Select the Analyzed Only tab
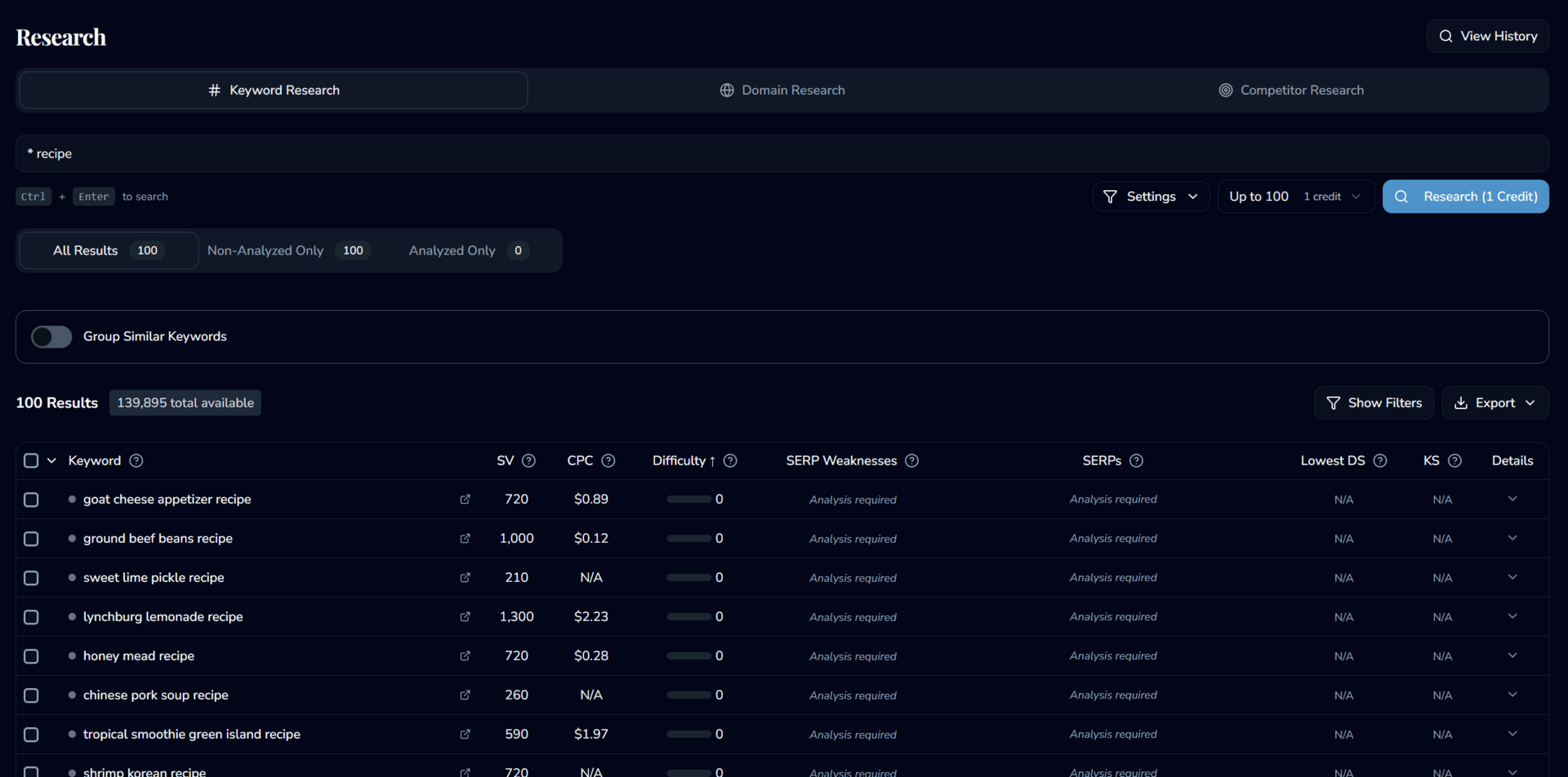 pos(469,251)
